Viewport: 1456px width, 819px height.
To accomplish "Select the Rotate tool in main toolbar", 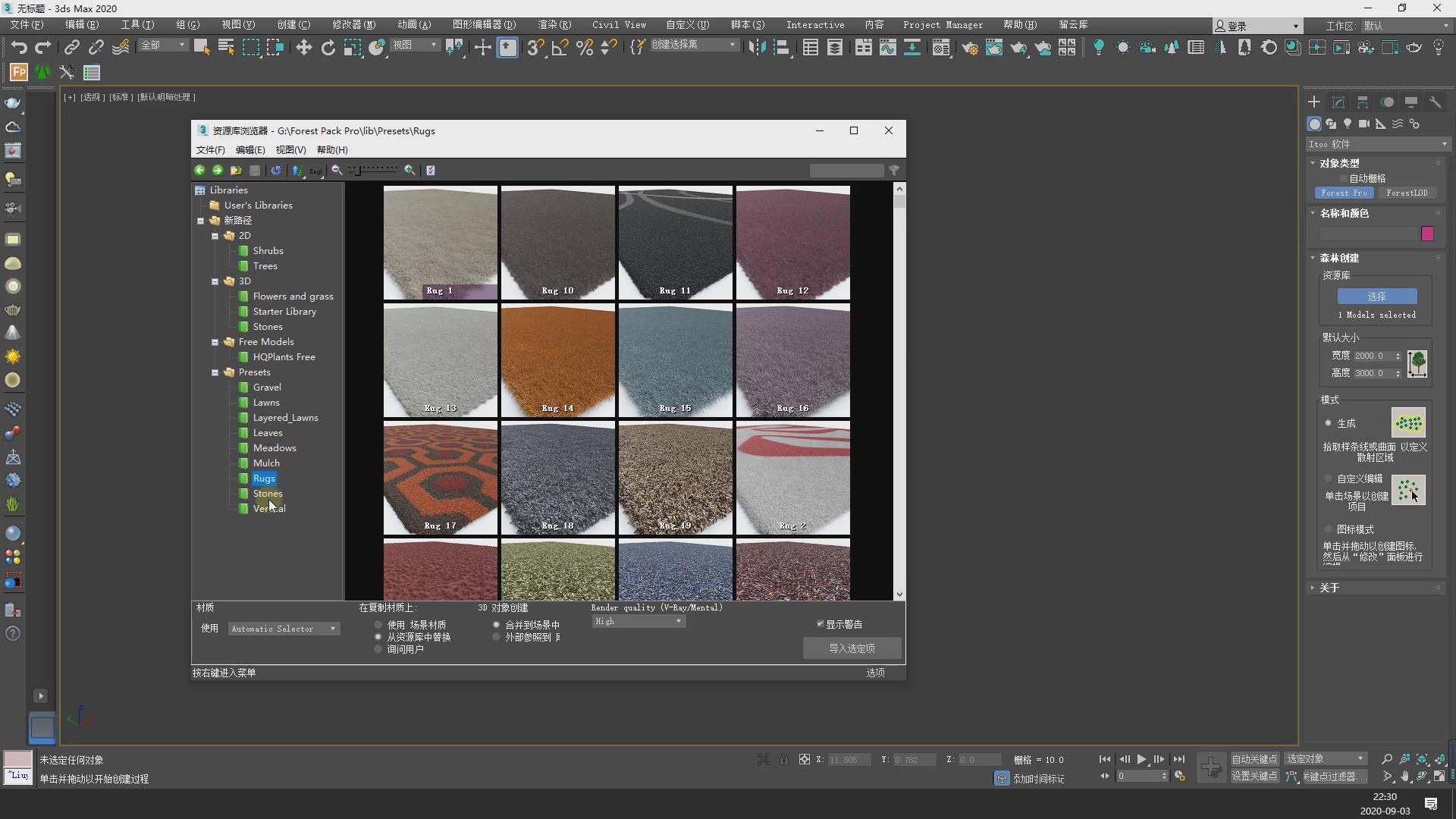I will point(328,48).
